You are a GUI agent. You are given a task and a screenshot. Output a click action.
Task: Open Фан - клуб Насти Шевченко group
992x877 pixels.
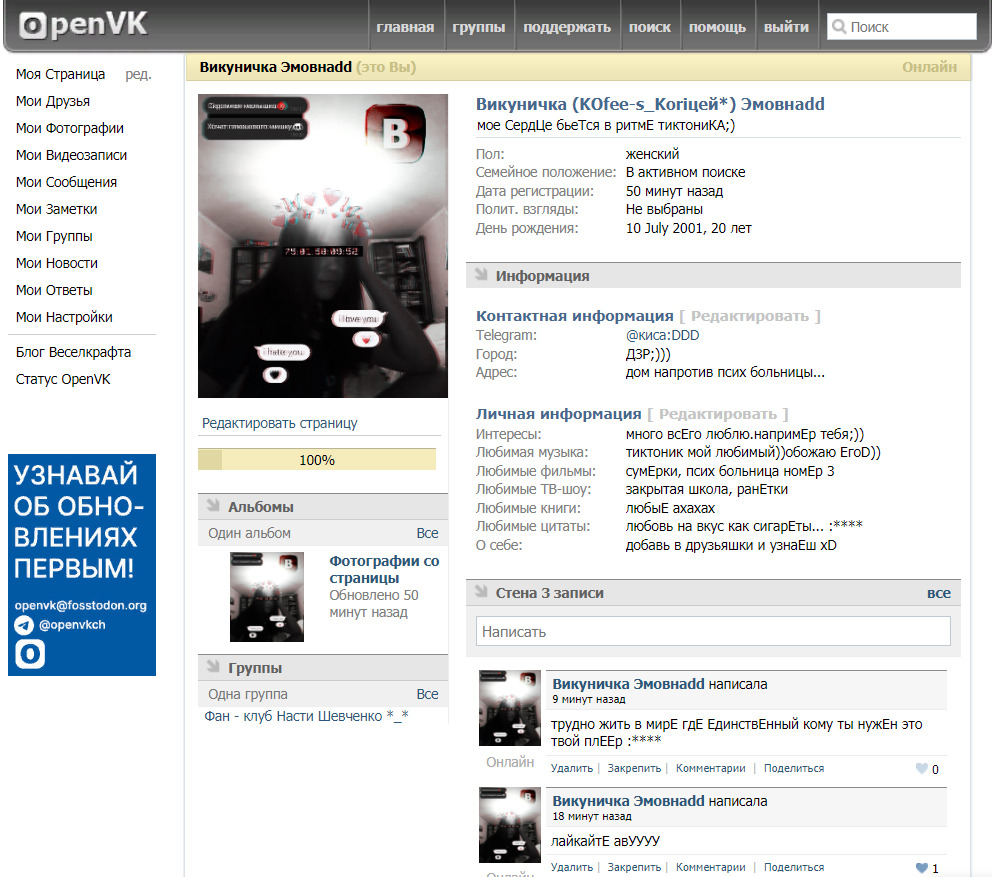click(x=306, y=716)
